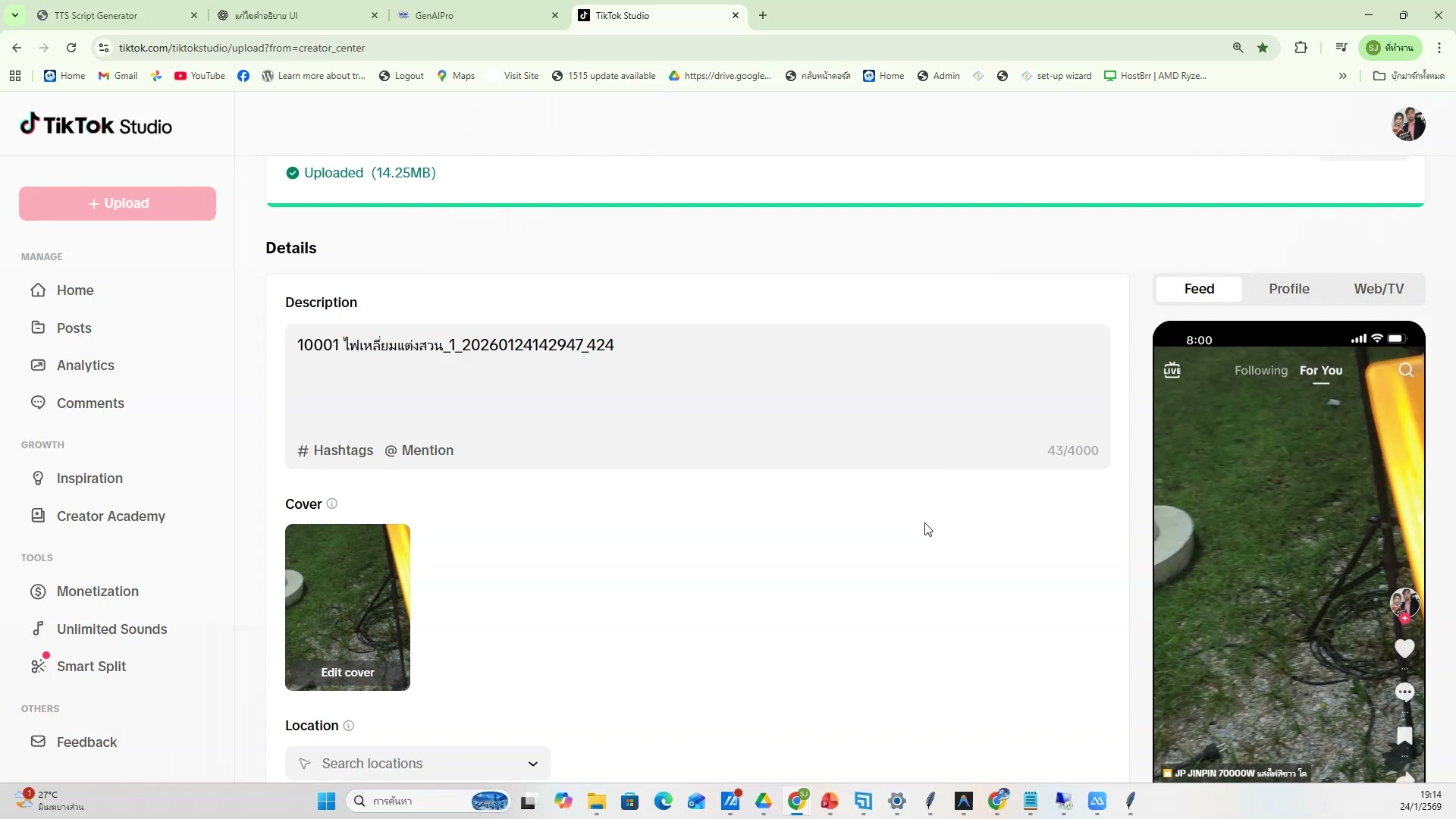1456x819 pixels.
Task: Open File Explorer from the taskbar
Action: click(x=596, y=802)
